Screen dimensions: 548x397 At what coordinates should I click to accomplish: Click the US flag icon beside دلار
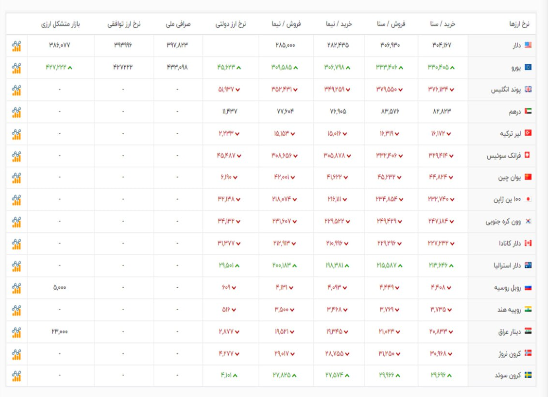point(528,45)
